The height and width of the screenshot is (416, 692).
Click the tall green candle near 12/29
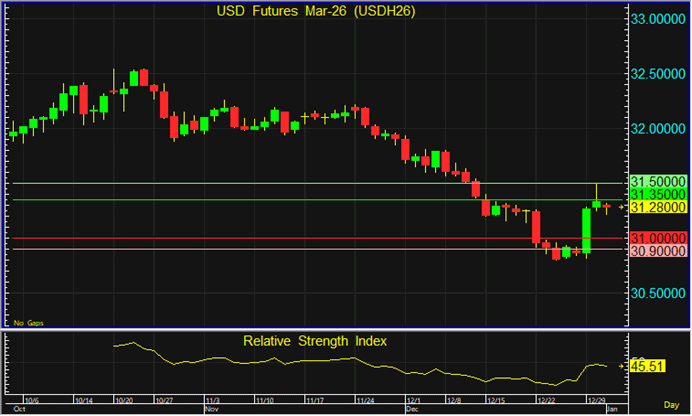(x=586, y=230)
